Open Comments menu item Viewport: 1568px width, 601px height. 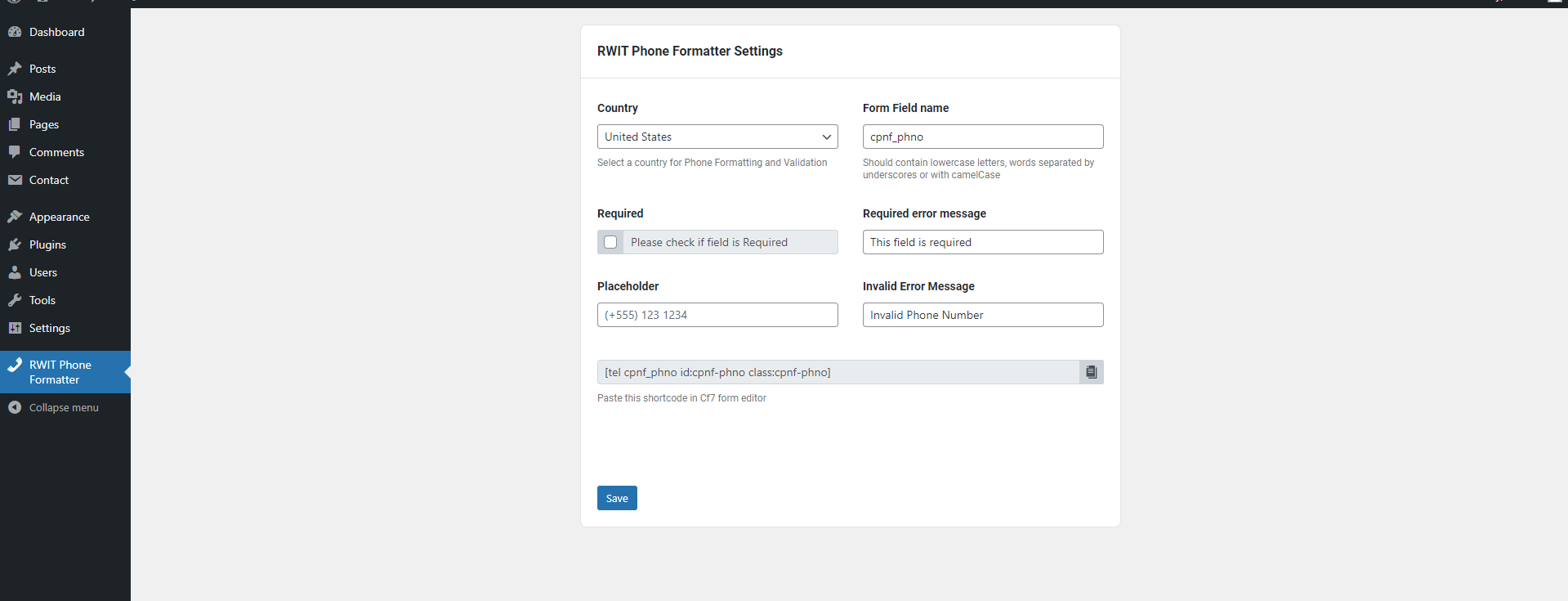coord(65,152)
